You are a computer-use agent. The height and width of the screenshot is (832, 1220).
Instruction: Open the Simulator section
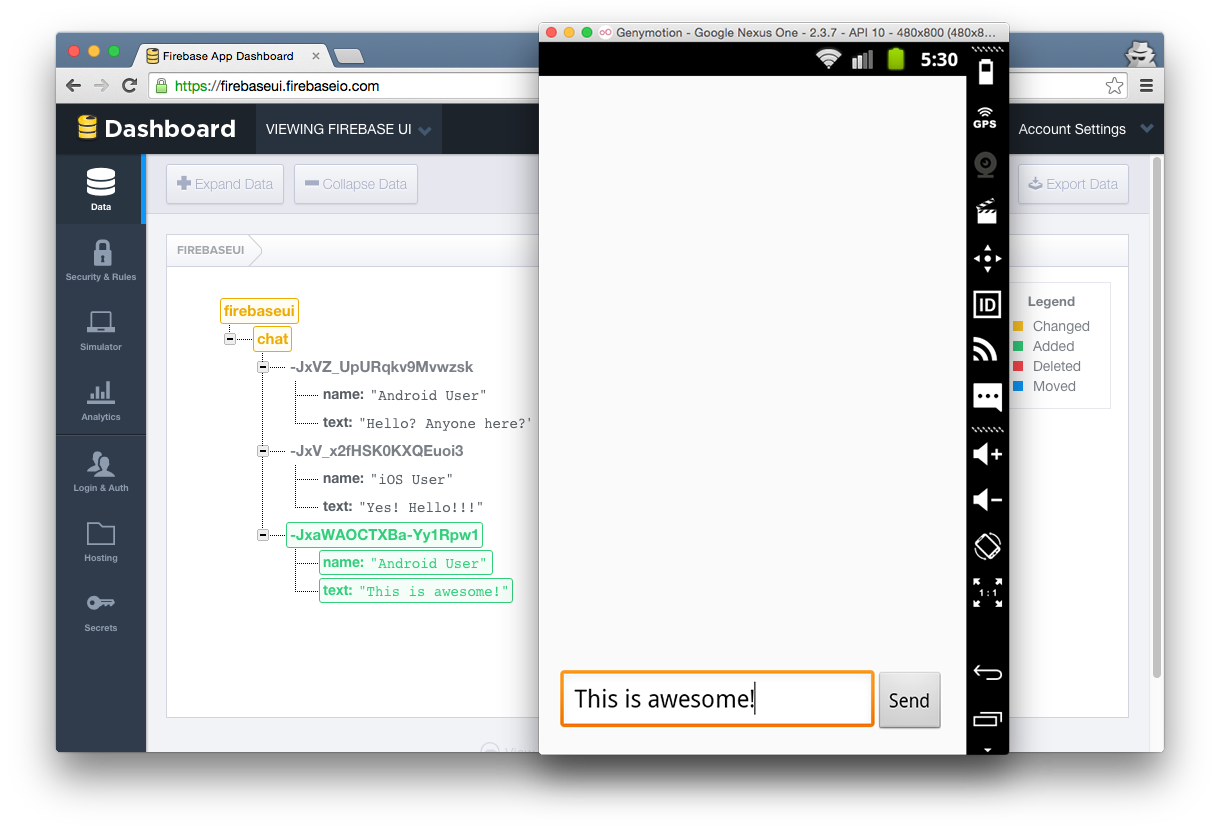click(x=101, y=330)
